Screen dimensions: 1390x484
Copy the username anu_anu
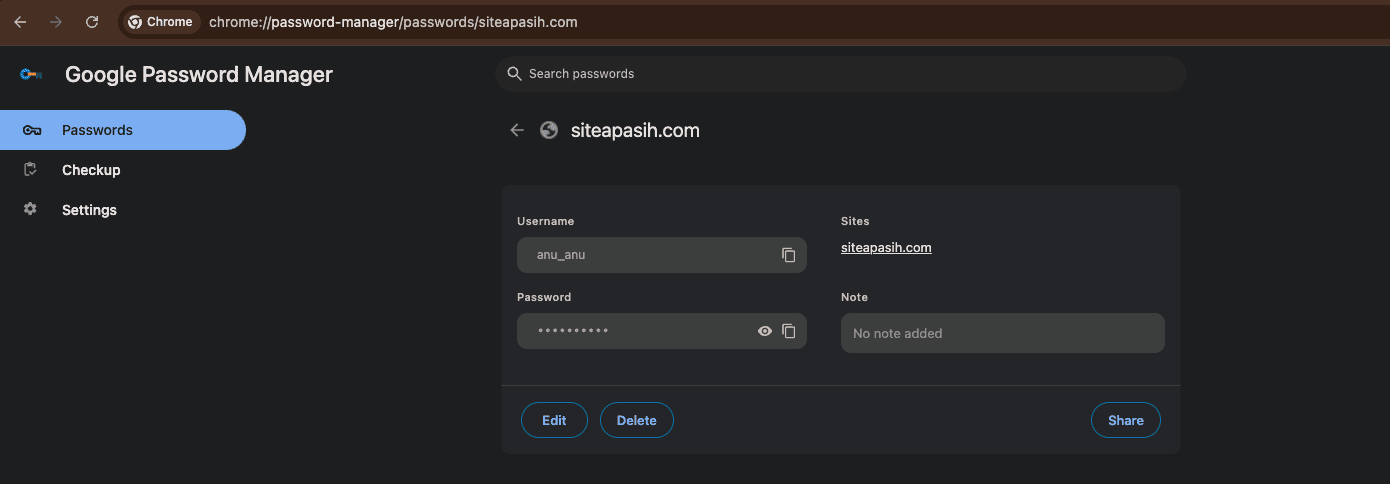[x=788, y=255]
